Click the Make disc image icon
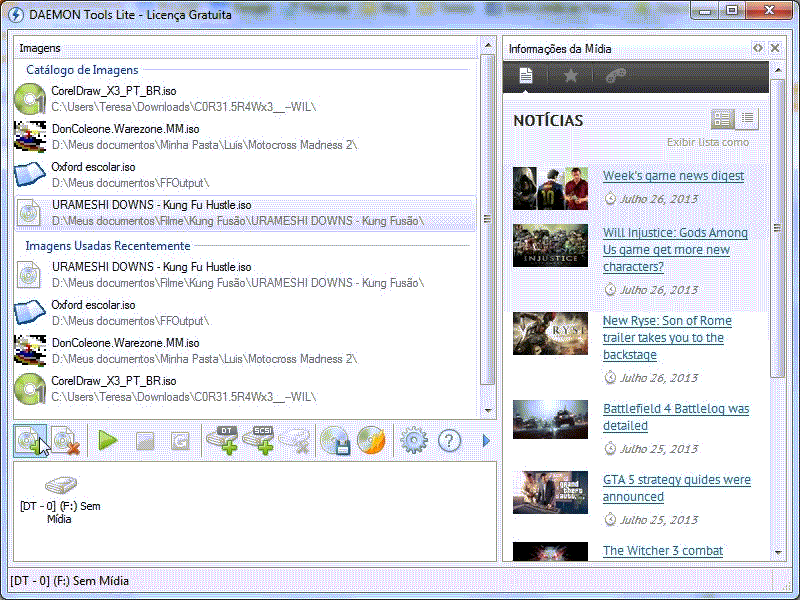The width and height of the screenshot is (800, 600). tap(335, 440)
